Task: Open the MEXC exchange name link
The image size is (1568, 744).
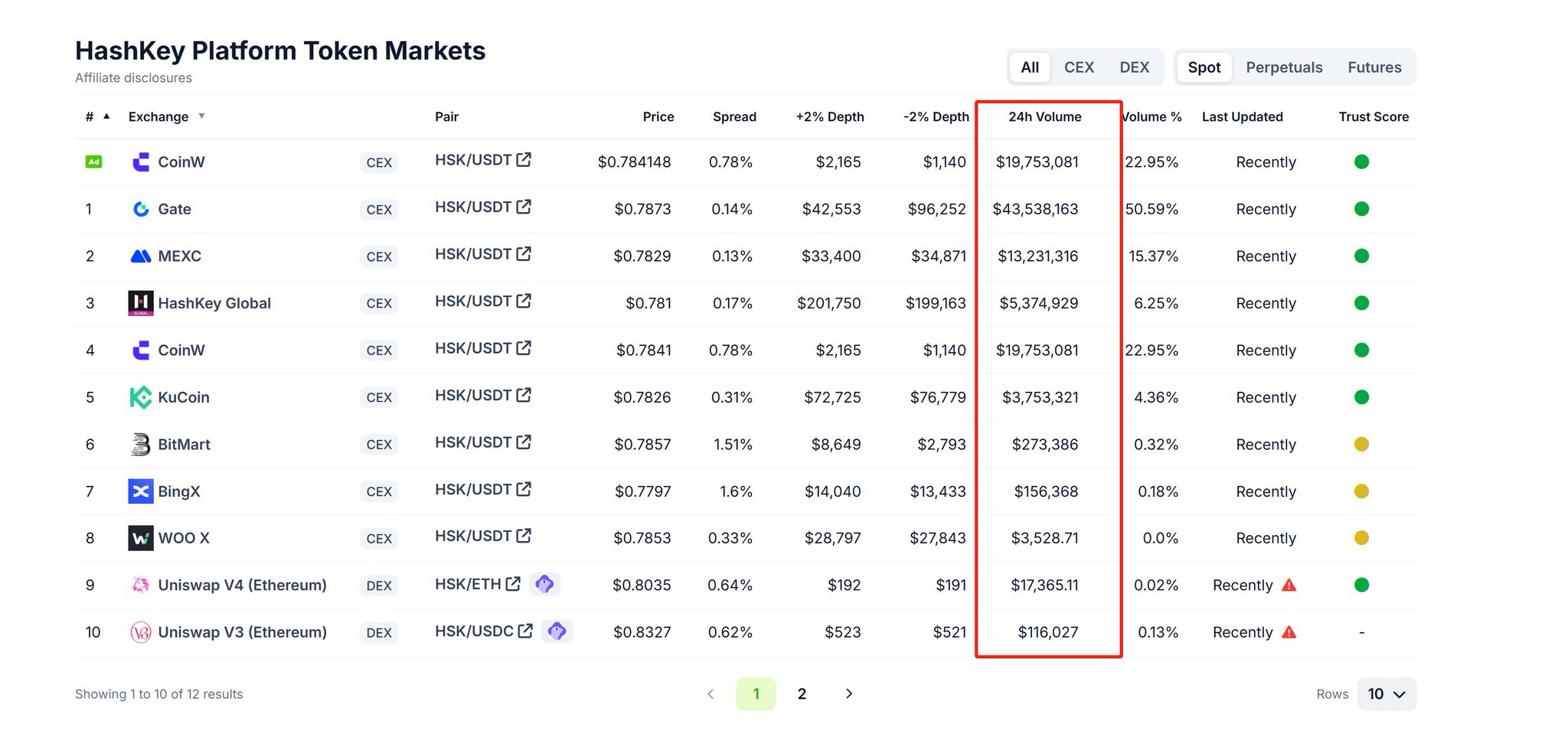Action: tap(179, 256)
